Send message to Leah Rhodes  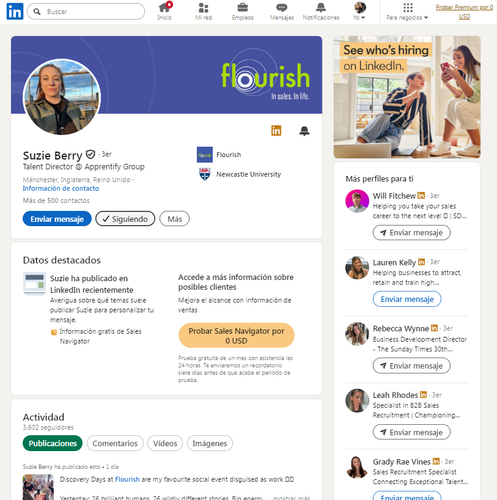point(411,432)
